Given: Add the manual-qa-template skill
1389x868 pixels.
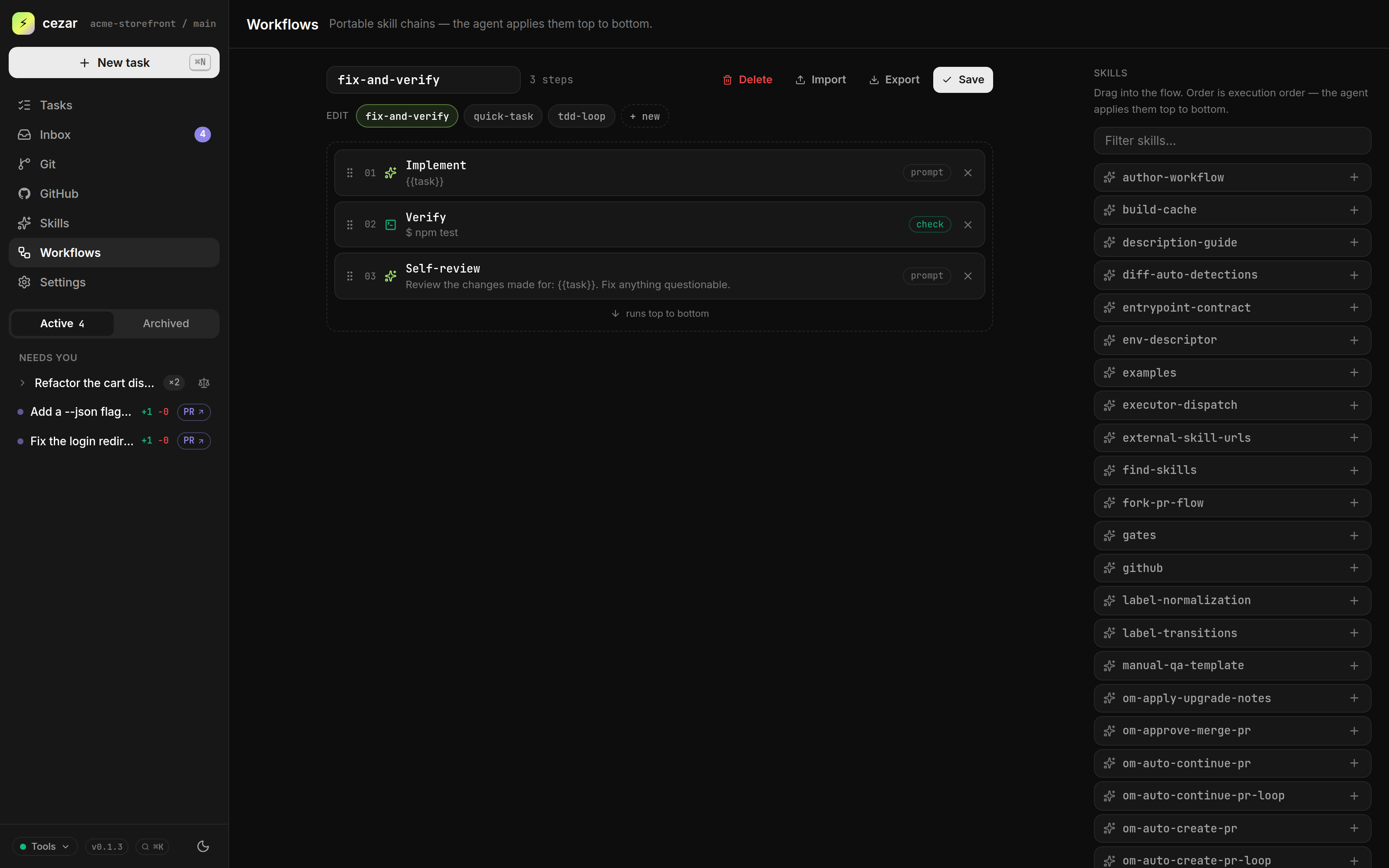Looking at the screenshot, I should (1354, 665).
